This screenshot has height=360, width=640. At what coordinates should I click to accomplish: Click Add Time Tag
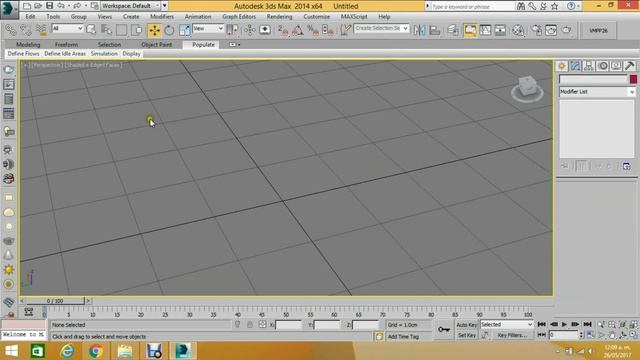403,336
